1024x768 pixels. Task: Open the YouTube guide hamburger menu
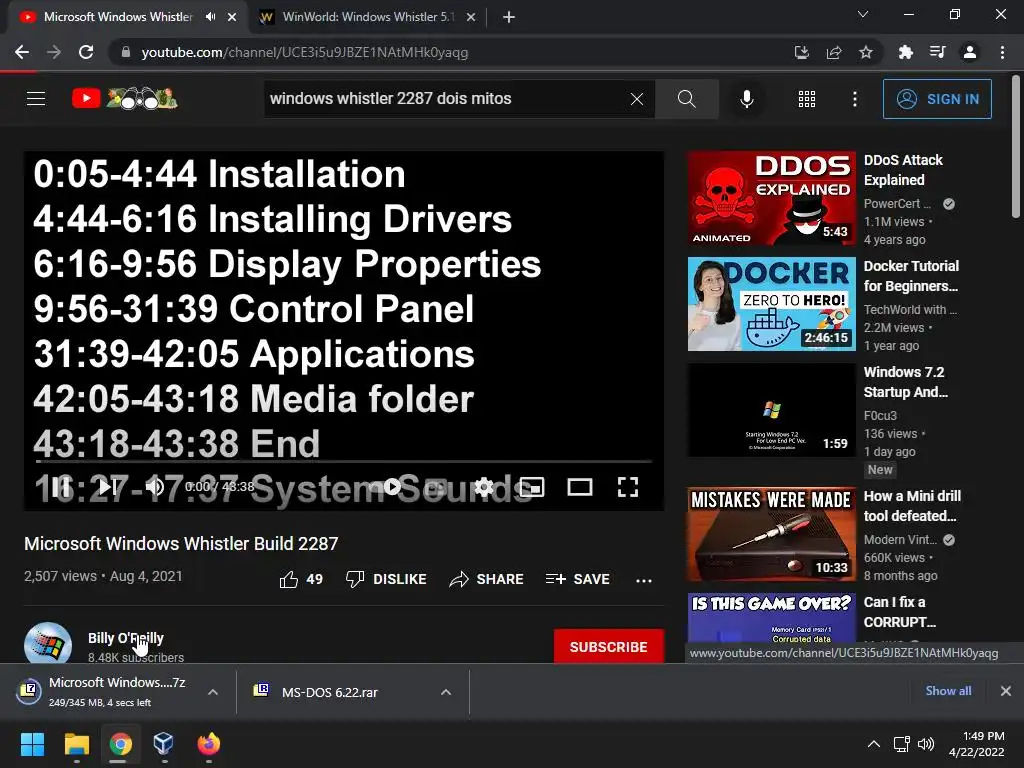click(36, 99)
